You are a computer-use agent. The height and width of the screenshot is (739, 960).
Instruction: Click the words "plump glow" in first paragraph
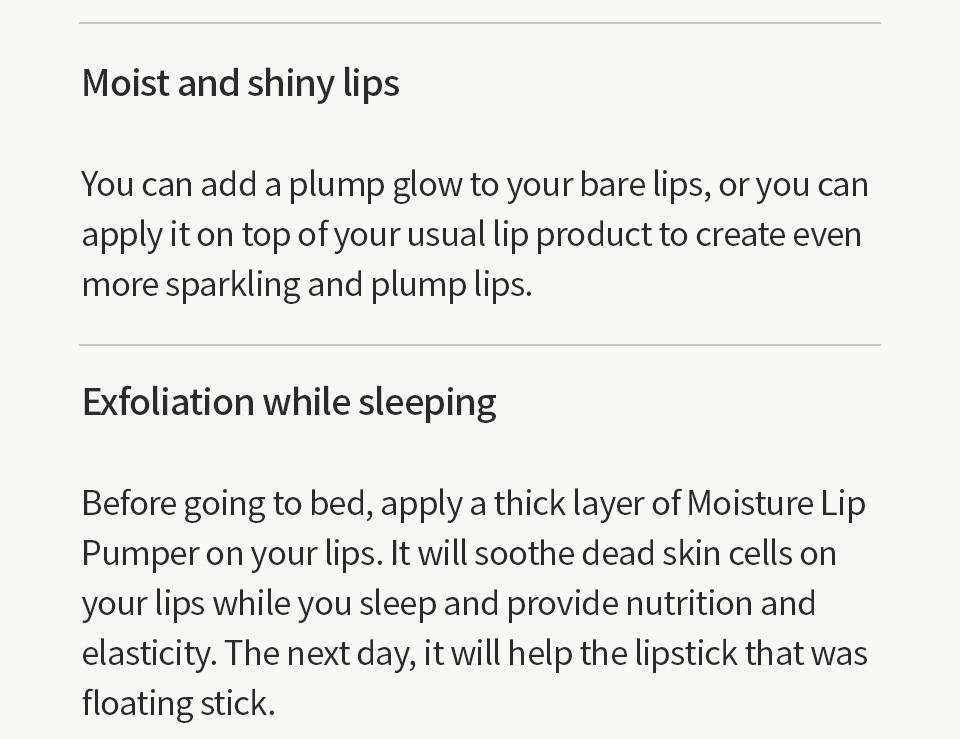[375, 186]
